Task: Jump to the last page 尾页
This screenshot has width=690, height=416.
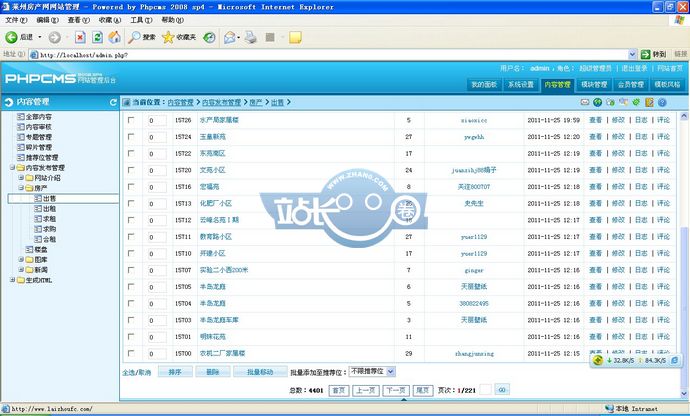Action: coord(423,390)
